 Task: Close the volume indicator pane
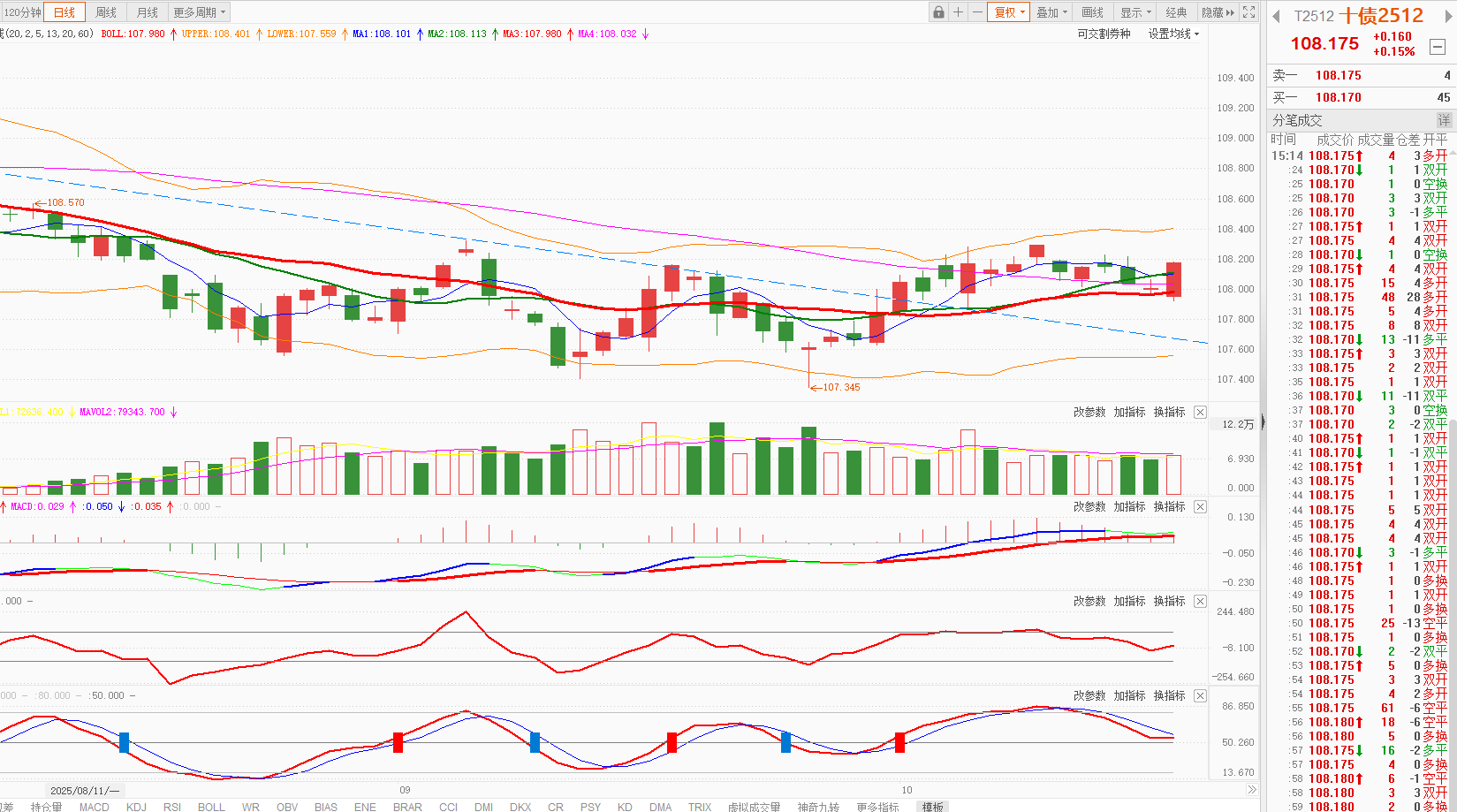1200,413
